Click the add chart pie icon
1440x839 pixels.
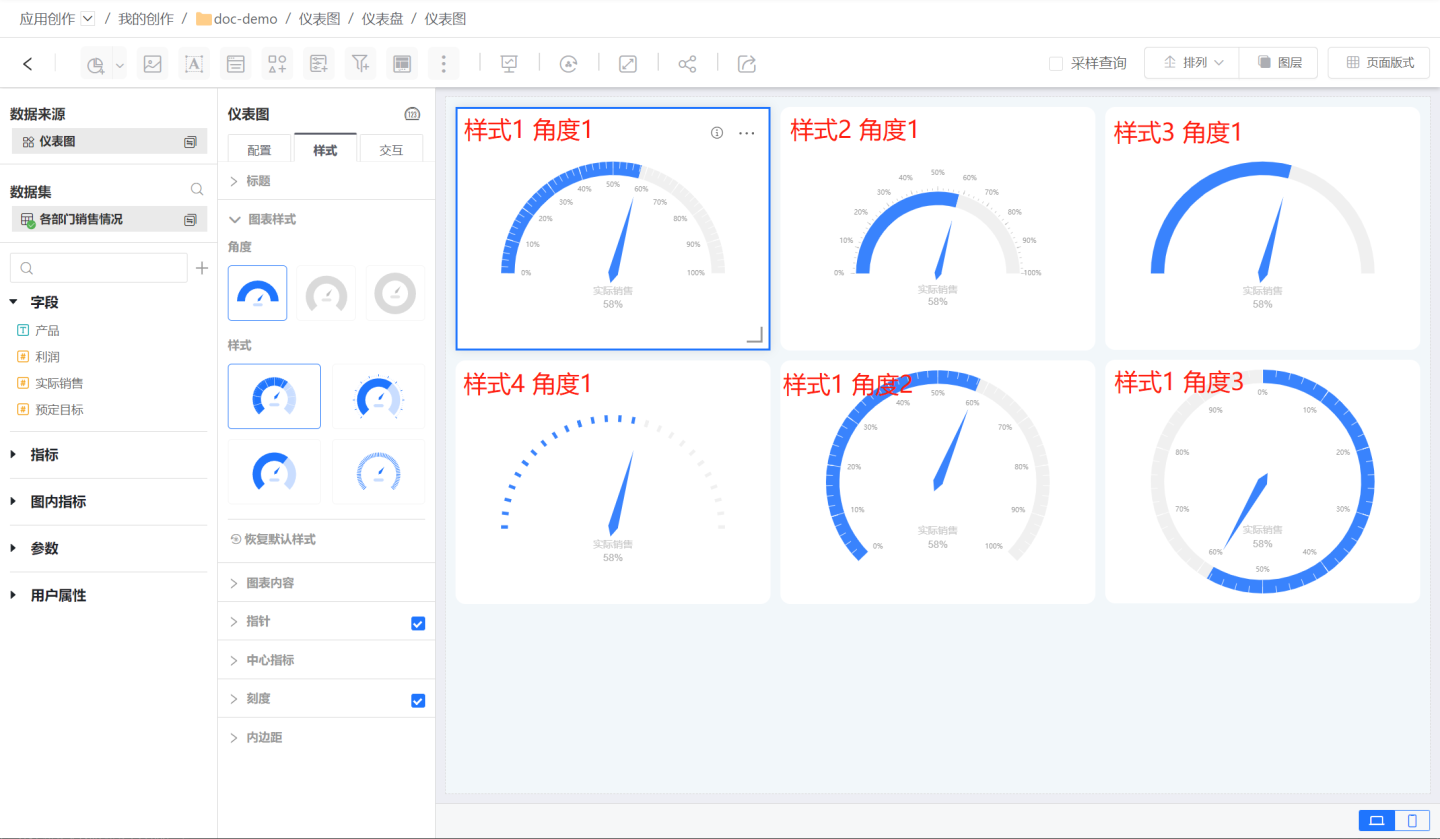tap(95, 64)
